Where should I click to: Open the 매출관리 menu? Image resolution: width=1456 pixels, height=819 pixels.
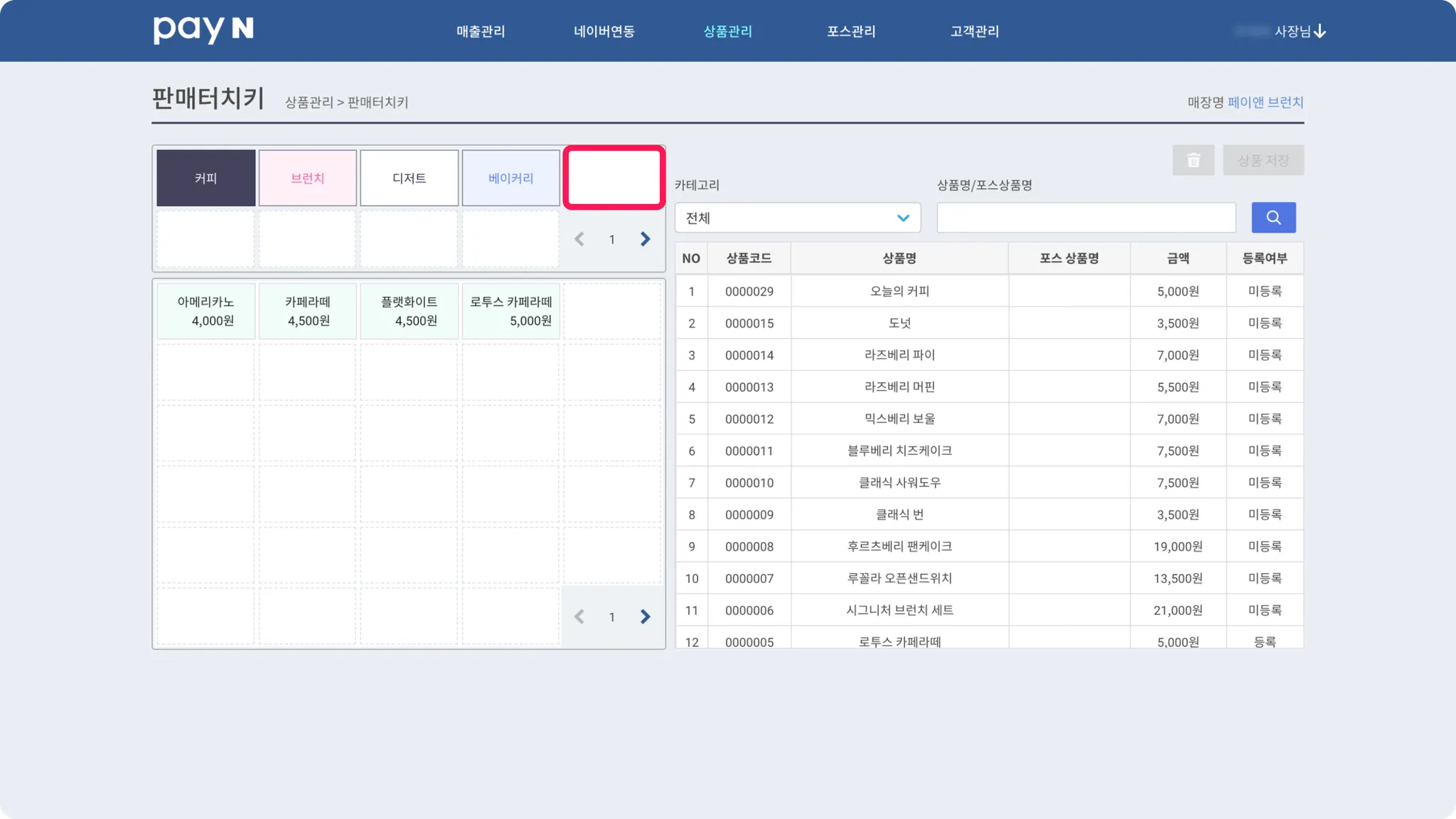[x=481, y=31]
